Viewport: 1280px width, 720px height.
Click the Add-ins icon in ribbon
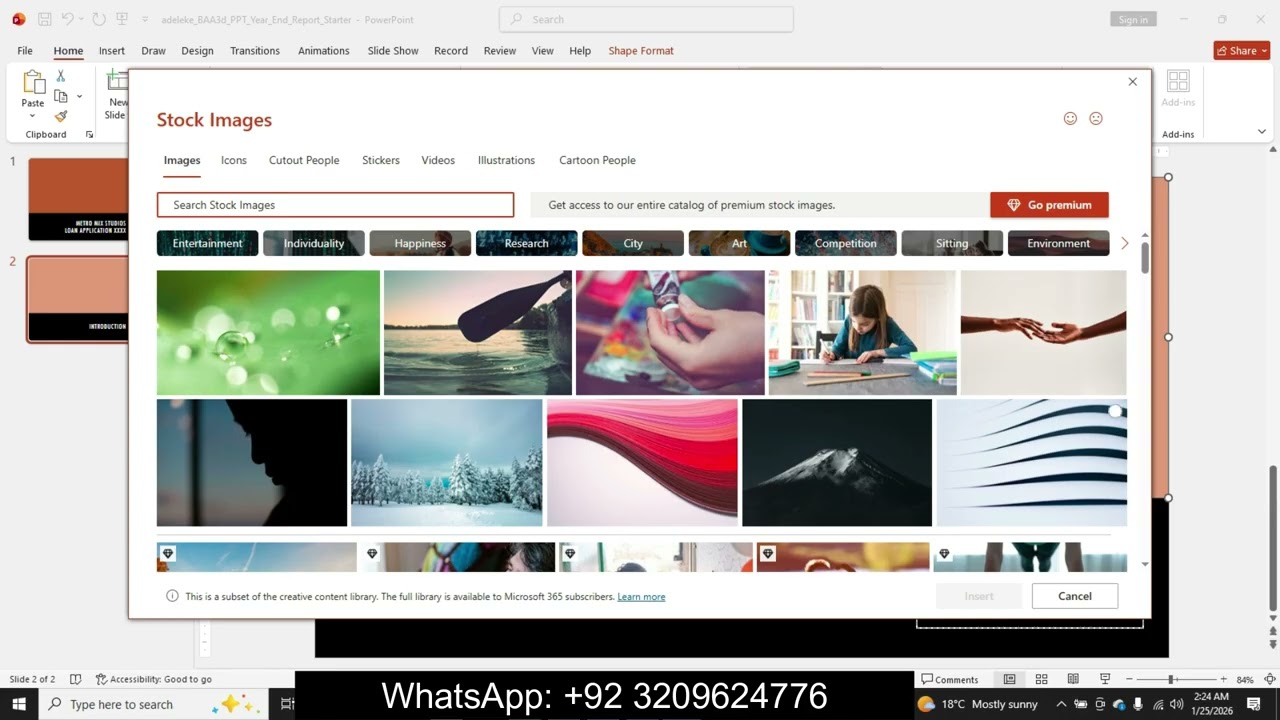tap(1178, 82)
